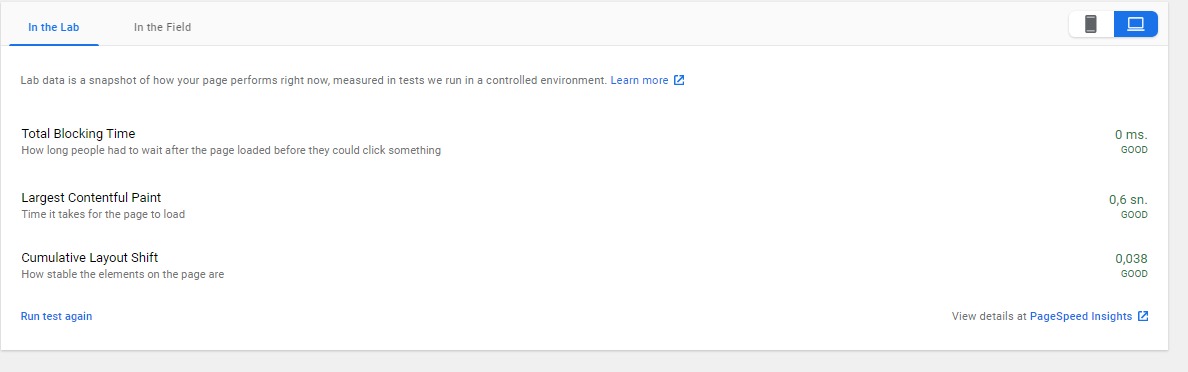Select the mobile device view icon

[1091, 24]
